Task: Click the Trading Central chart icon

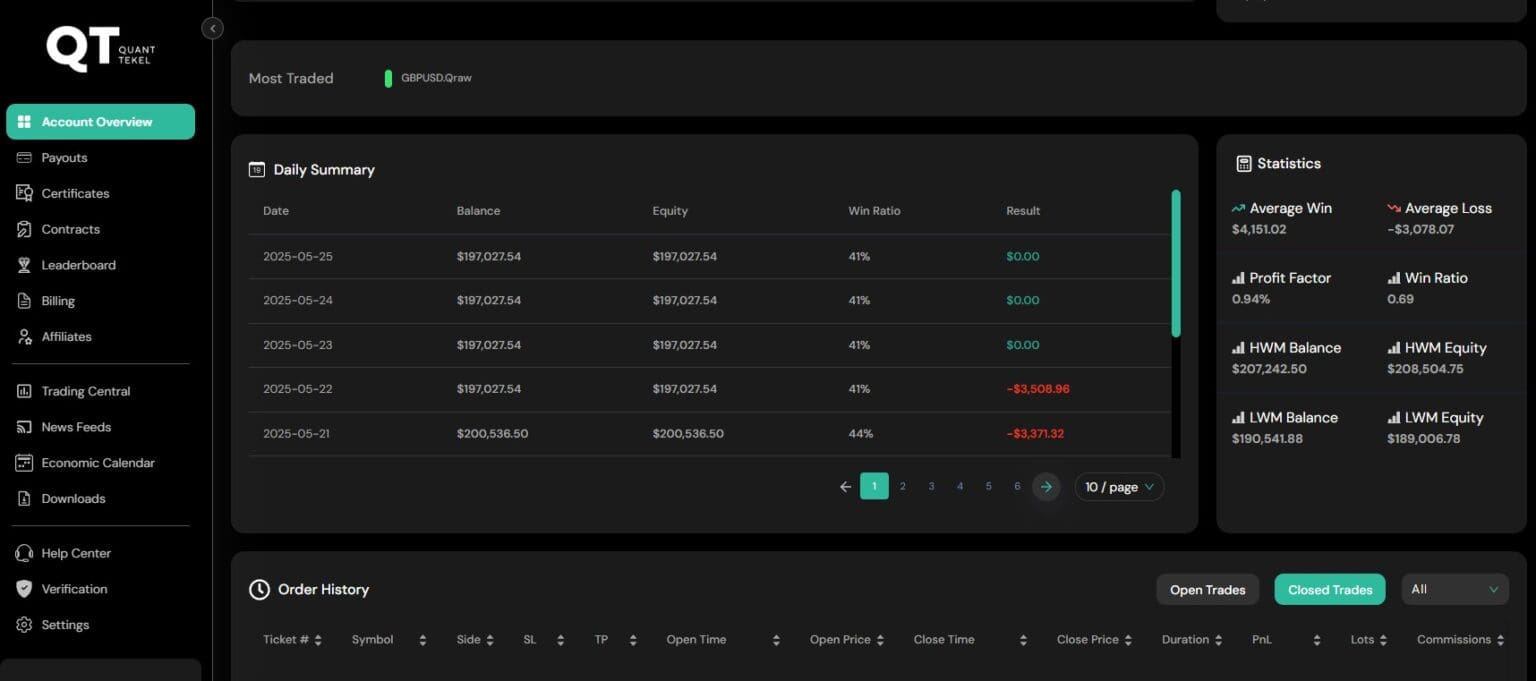Action: pyautogui.click(x=24, y=391)
